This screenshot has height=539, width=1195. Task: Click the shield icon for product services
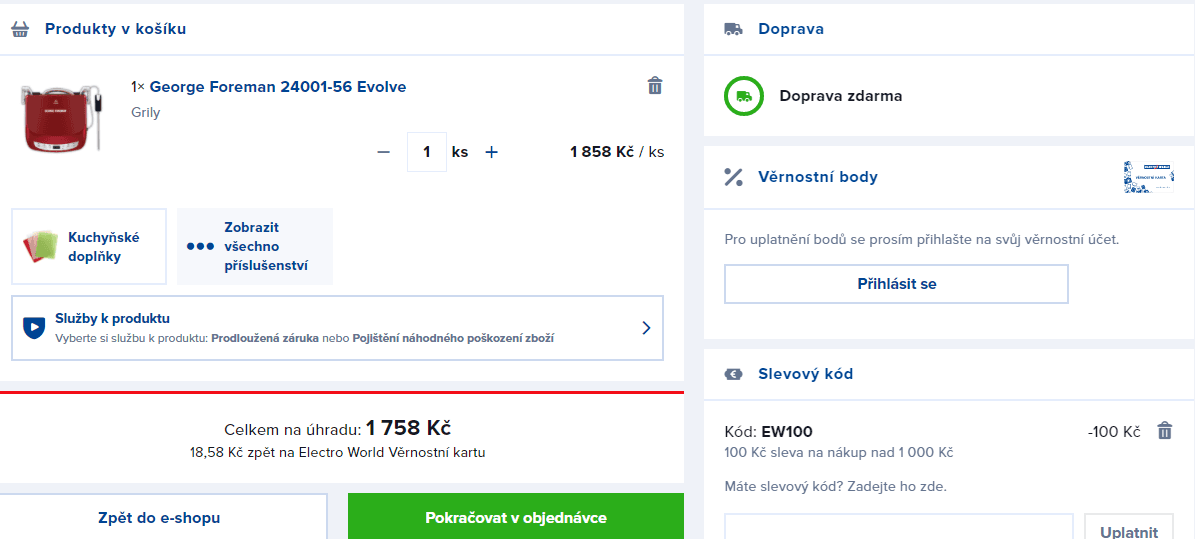point(34,327)
